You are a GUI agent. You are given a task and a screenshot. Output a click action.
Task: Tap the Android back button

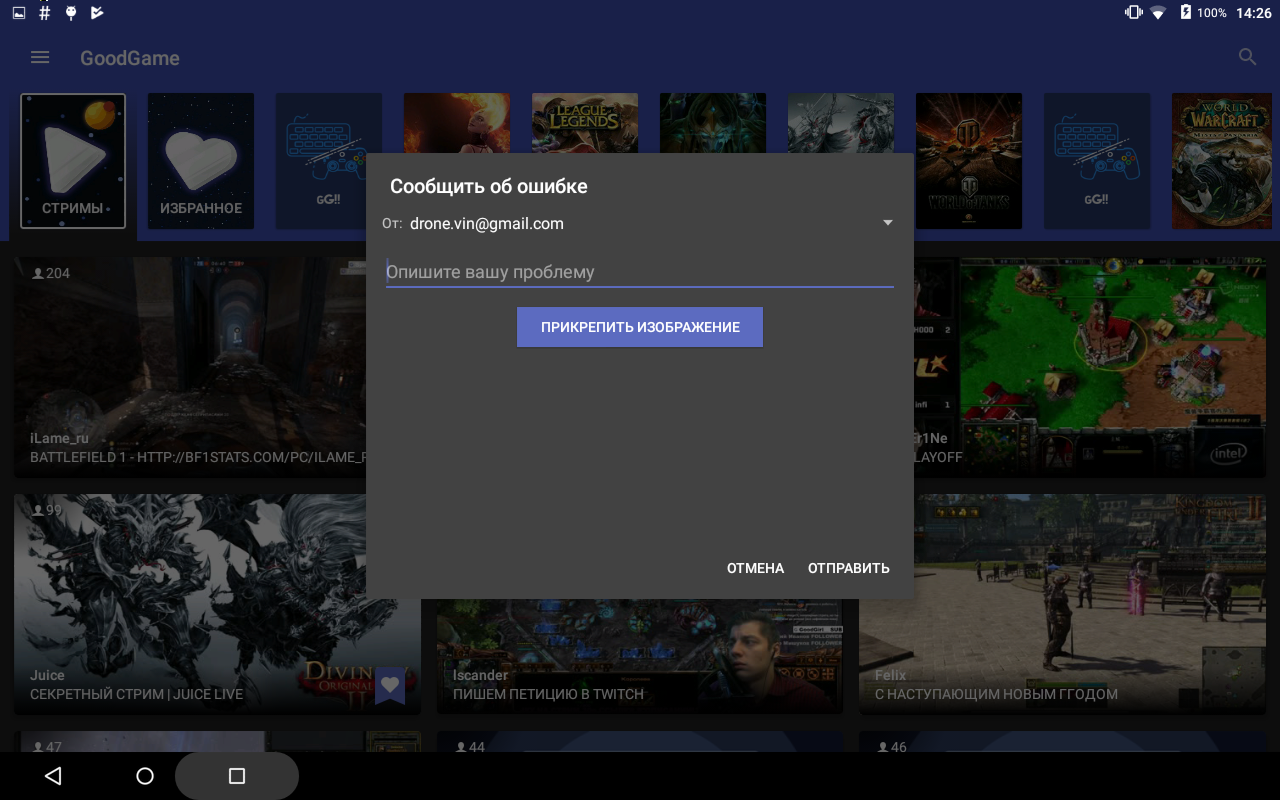(53, 776)
